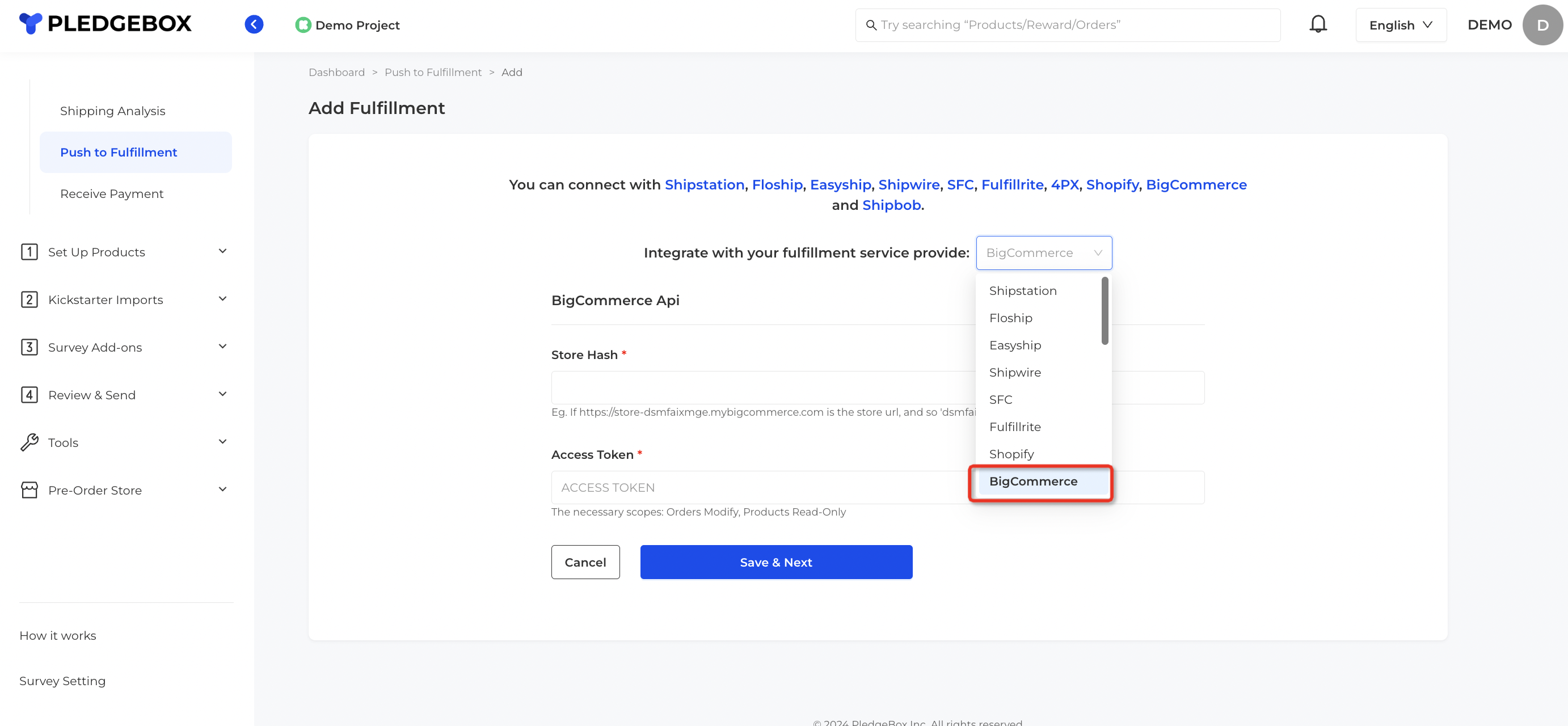Click the Cancel button
Image resolution: width=1568 pixels, height=726 pixels.
tap(585, 562)
